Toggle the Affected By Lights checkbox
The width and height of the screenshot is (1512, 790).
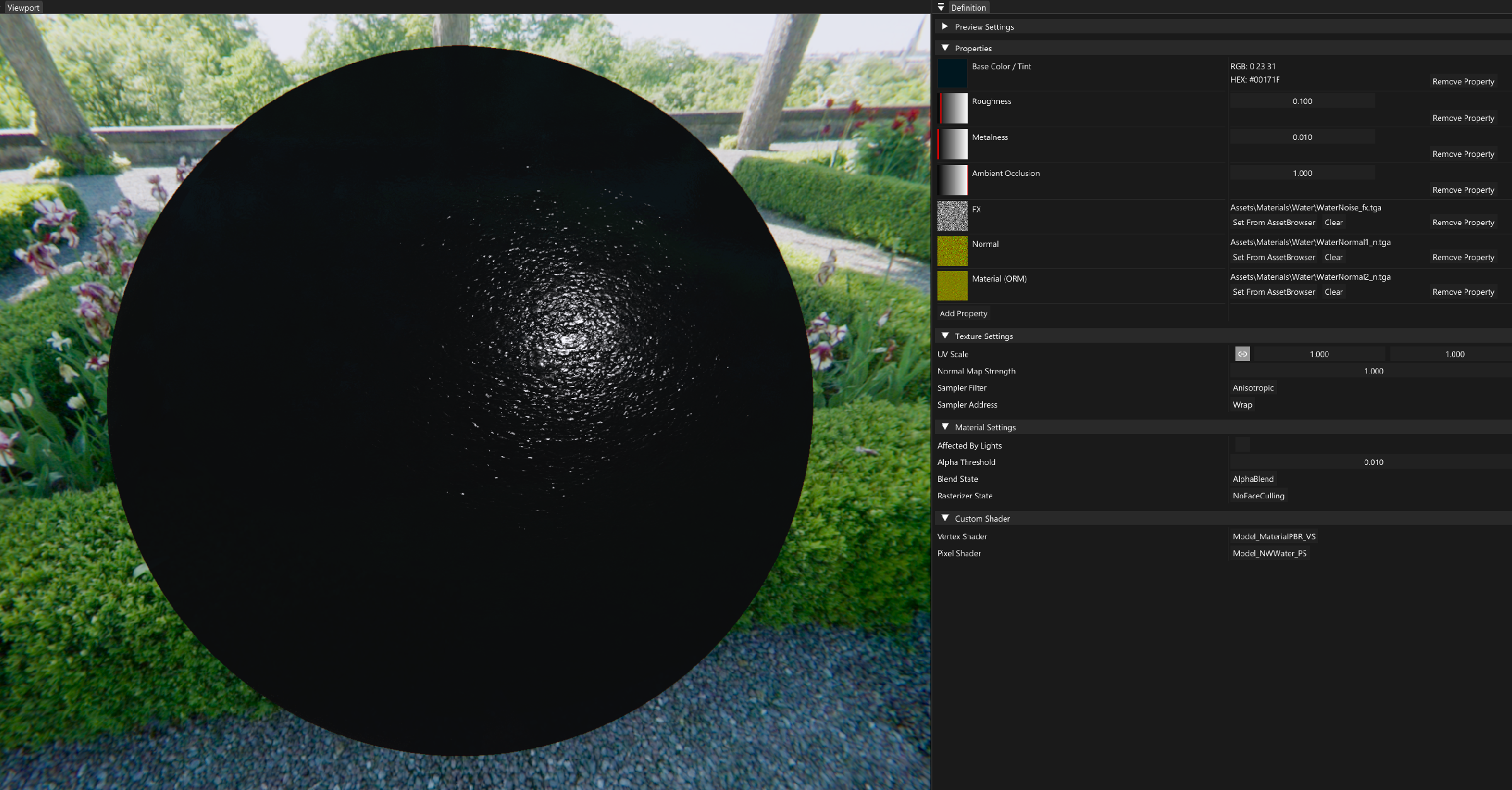point(1242,445)
